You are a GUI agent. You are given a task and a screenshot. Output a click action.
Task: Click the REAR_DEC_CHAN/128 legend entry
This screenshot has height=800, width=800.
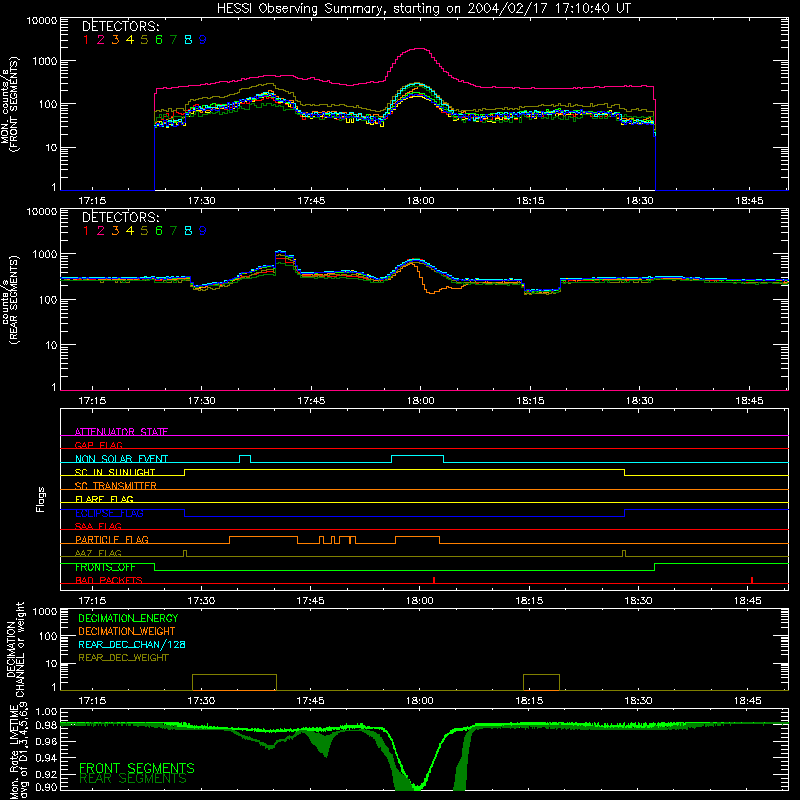pos(132,644)
